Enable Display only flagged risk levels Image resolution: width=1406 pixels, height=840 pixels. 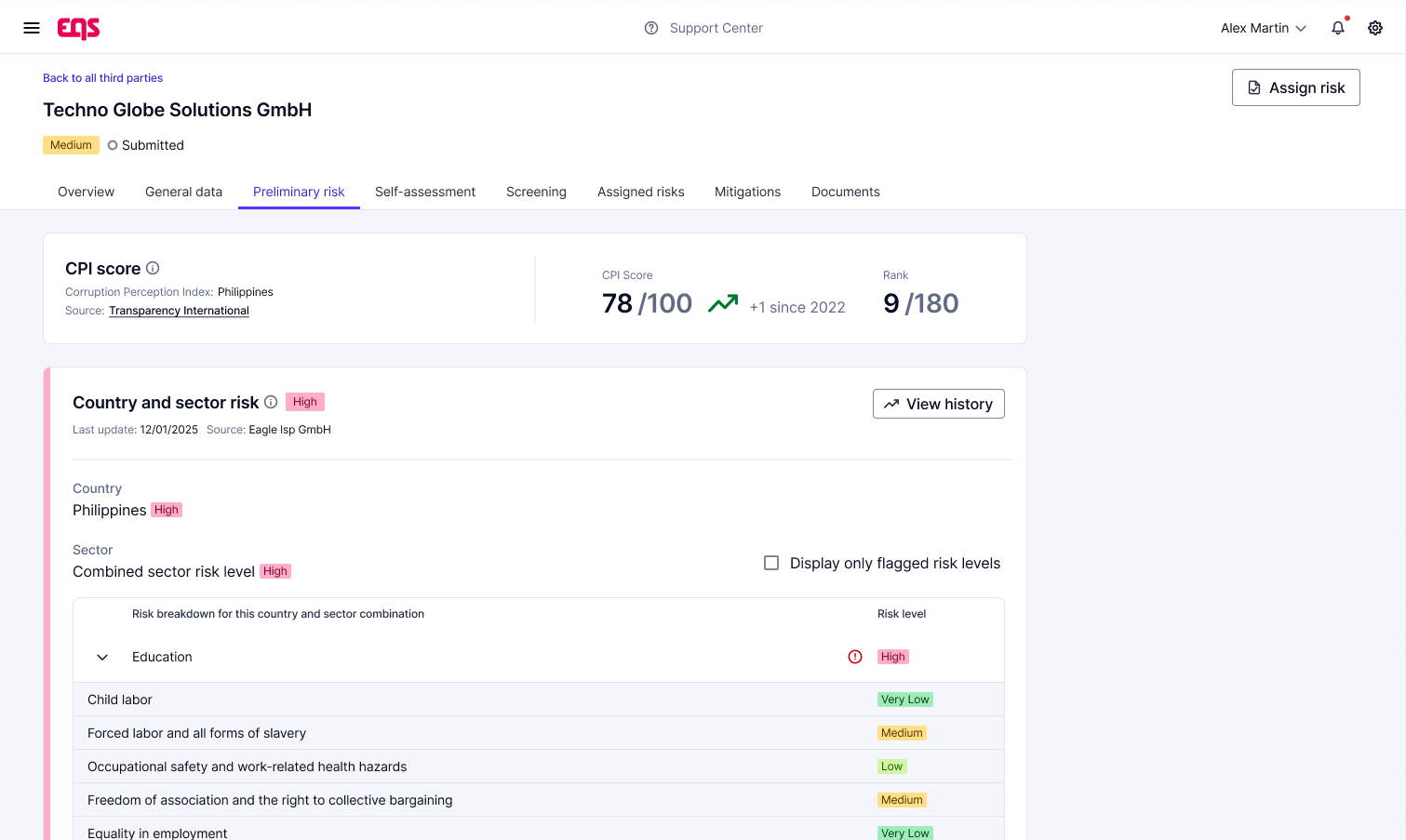[x=771, y=563]
